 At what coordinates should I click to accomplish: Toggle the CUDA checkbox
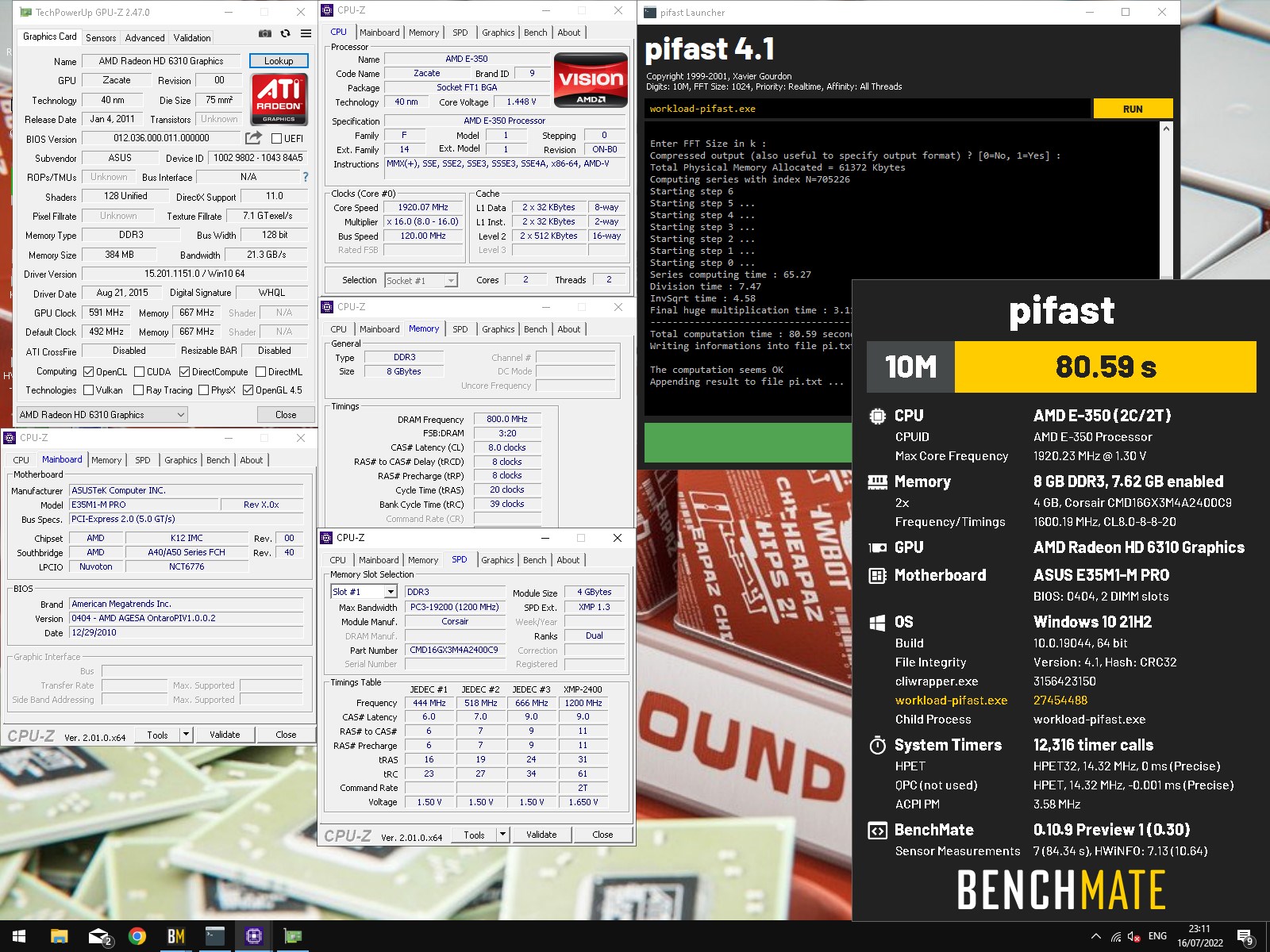pyautogui.click(x=140, y=371)
